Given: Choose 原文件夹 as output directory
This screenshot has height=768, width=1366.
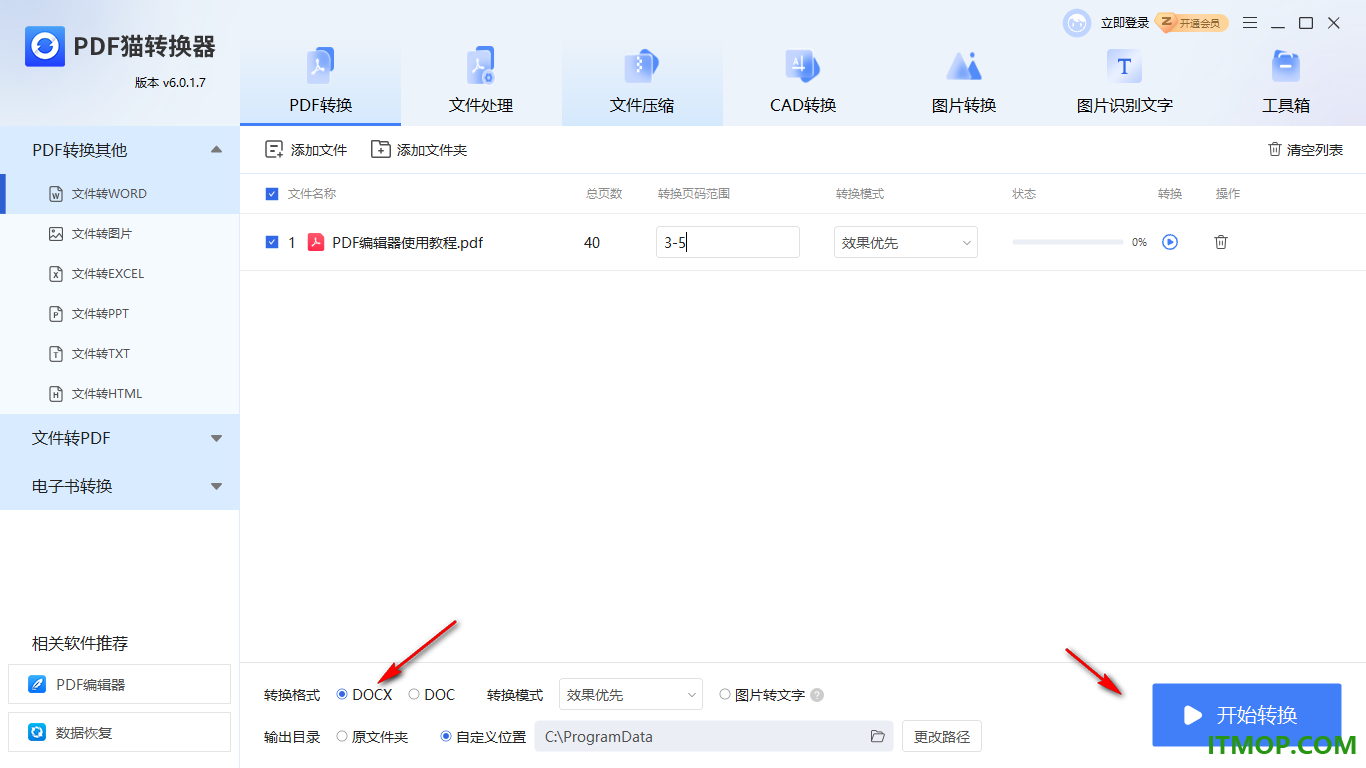Looking at the screenshot, I should [x=342, y=737].
